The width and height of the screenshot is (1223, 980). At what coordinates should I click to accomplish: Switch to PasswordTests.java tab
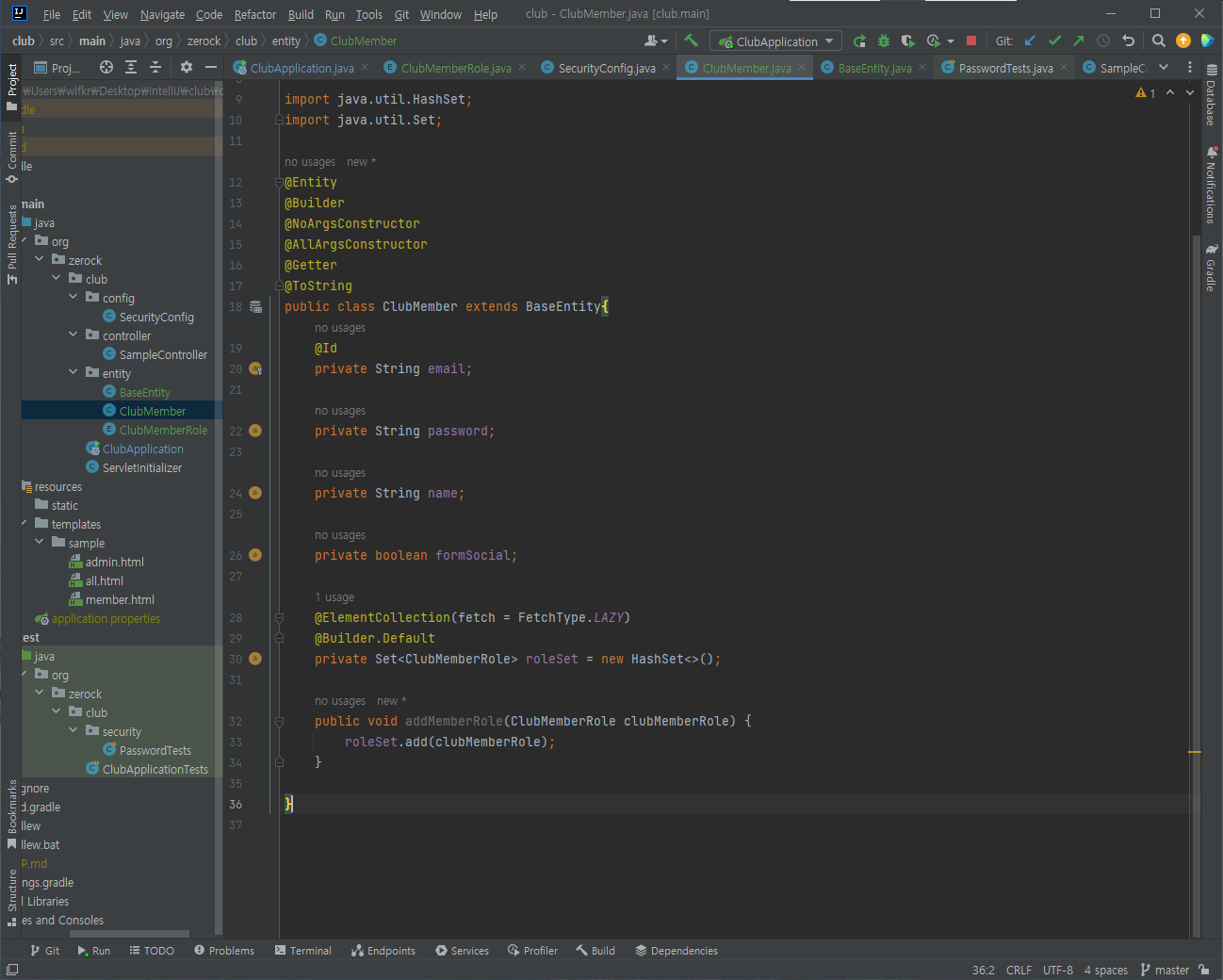(1005, 68)
